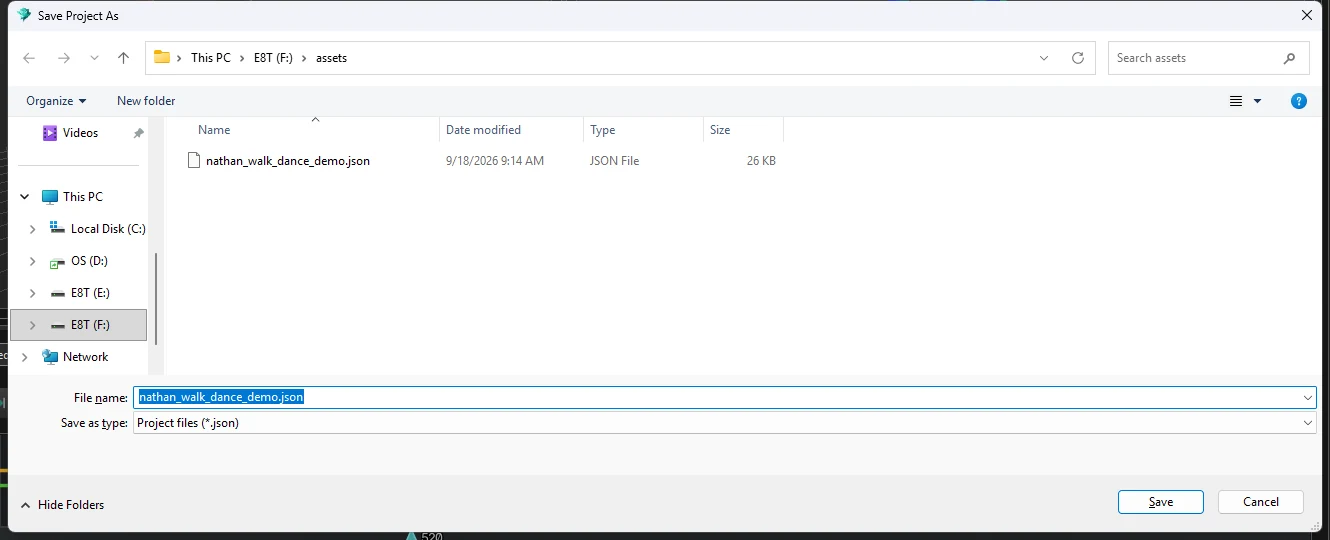The image size is (1330, 540).
Task: Expand the E8T (E:) node
Action: [32, 293]
